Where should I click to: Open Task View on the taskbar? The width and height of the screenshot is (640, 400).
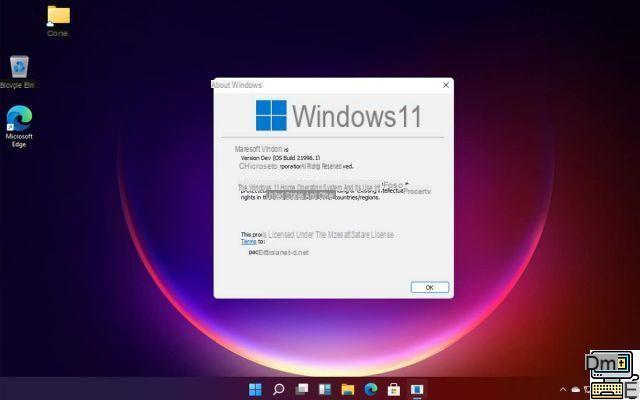(302, 389)
